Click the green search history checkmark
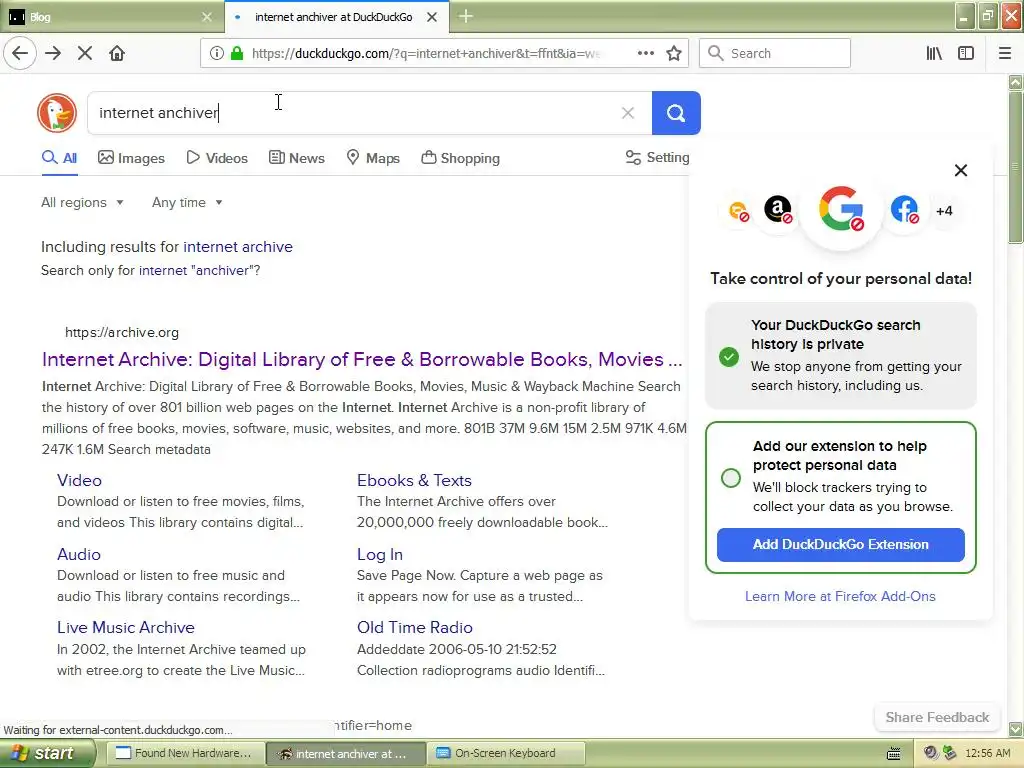This screenshot has height=768, width=1024. (x=729, y=357)
